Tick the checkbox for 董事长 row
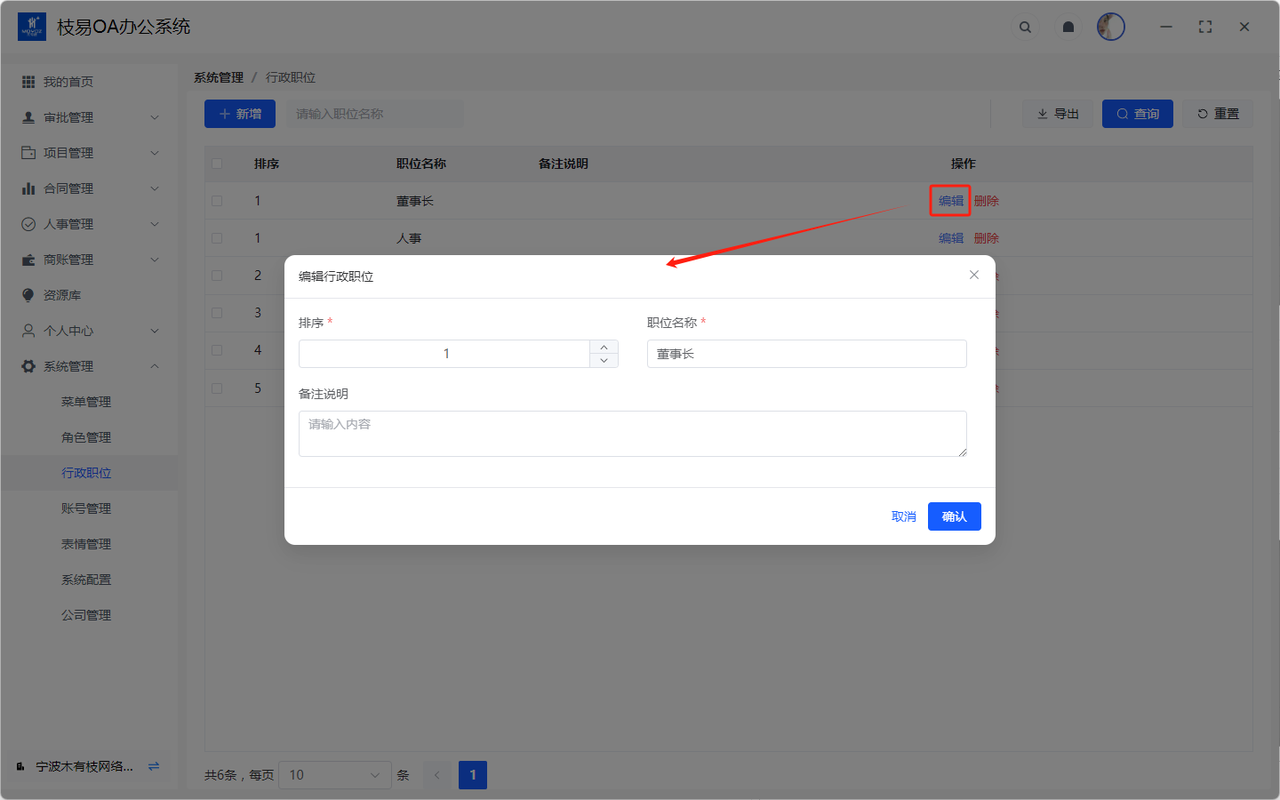This screenshot has height=800, width=1280. (217, 201)
